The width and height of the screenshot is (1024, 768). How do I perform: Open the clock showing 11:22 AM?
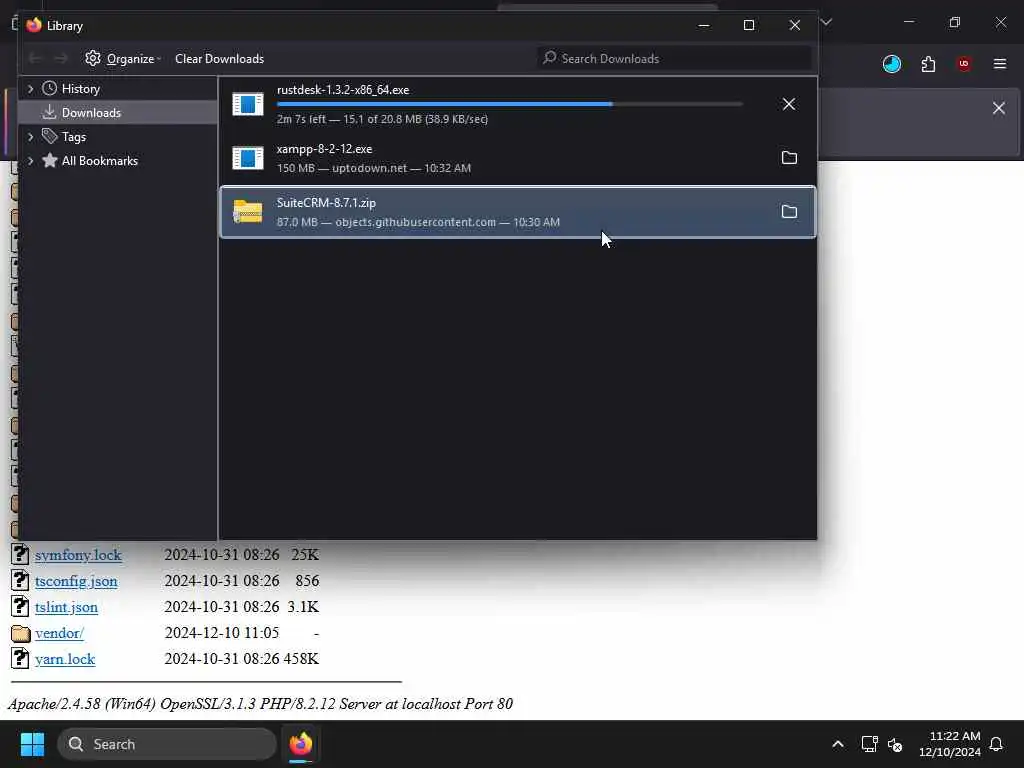coord(950,744)
